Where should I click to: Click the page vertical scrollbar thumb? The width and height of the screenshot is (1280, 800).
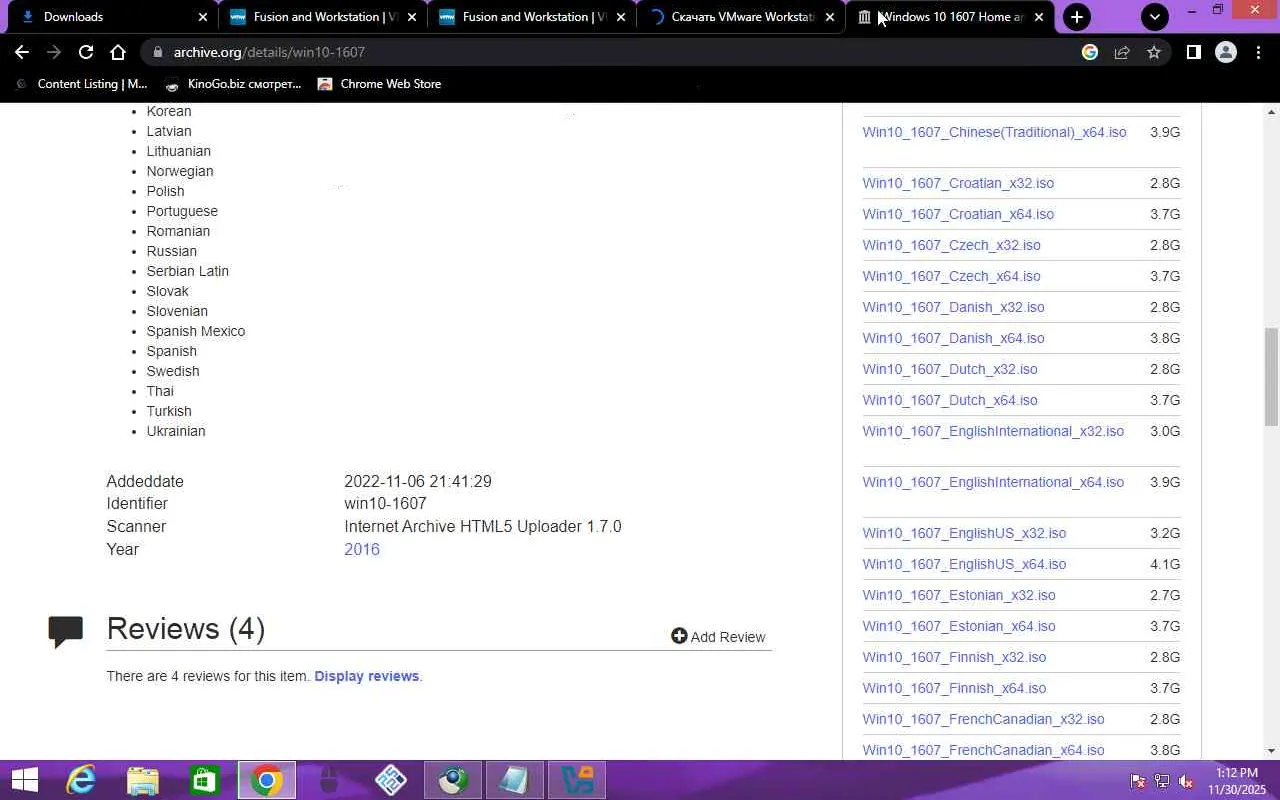pos(1271,376)
